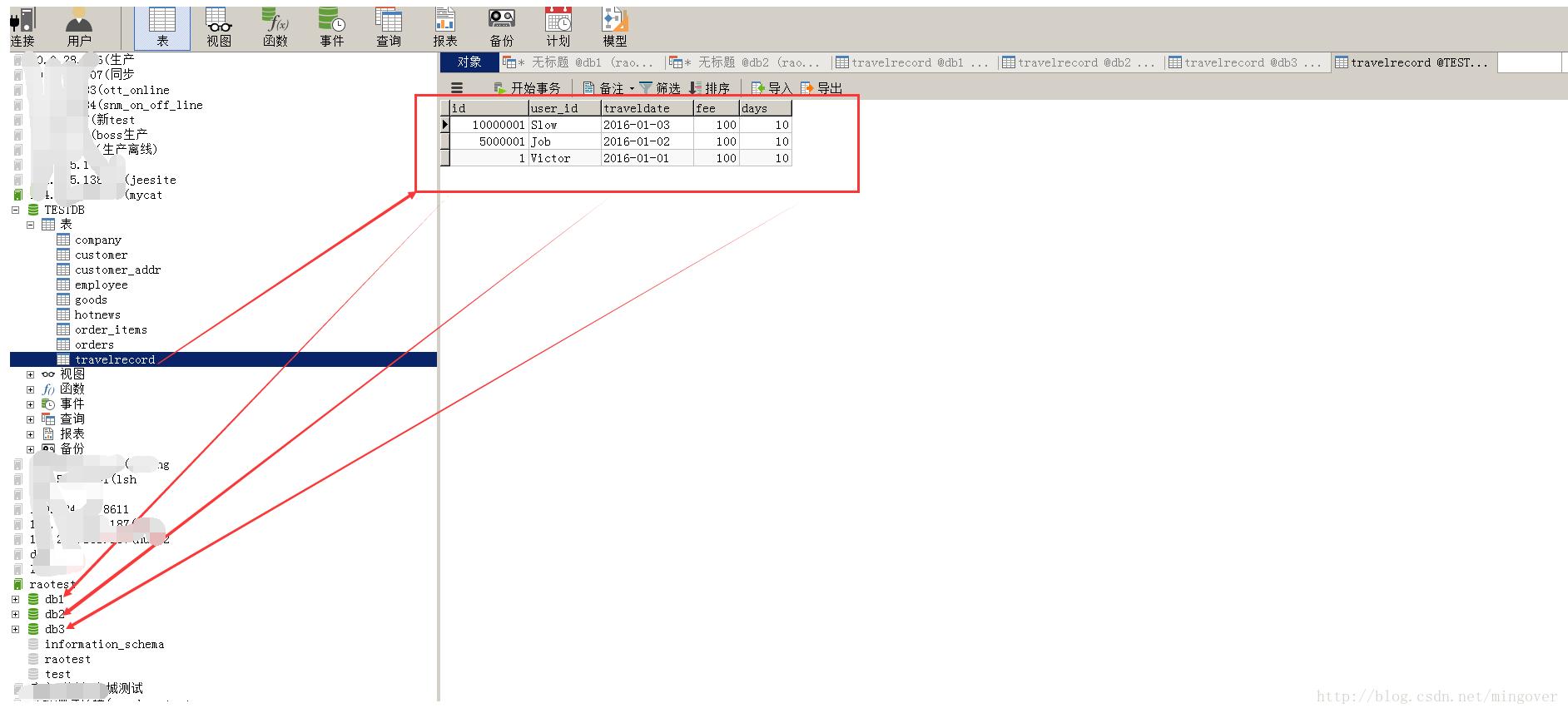The image size is (1568, 713).
Task: Expand the db3 database node
Action: 16,630
